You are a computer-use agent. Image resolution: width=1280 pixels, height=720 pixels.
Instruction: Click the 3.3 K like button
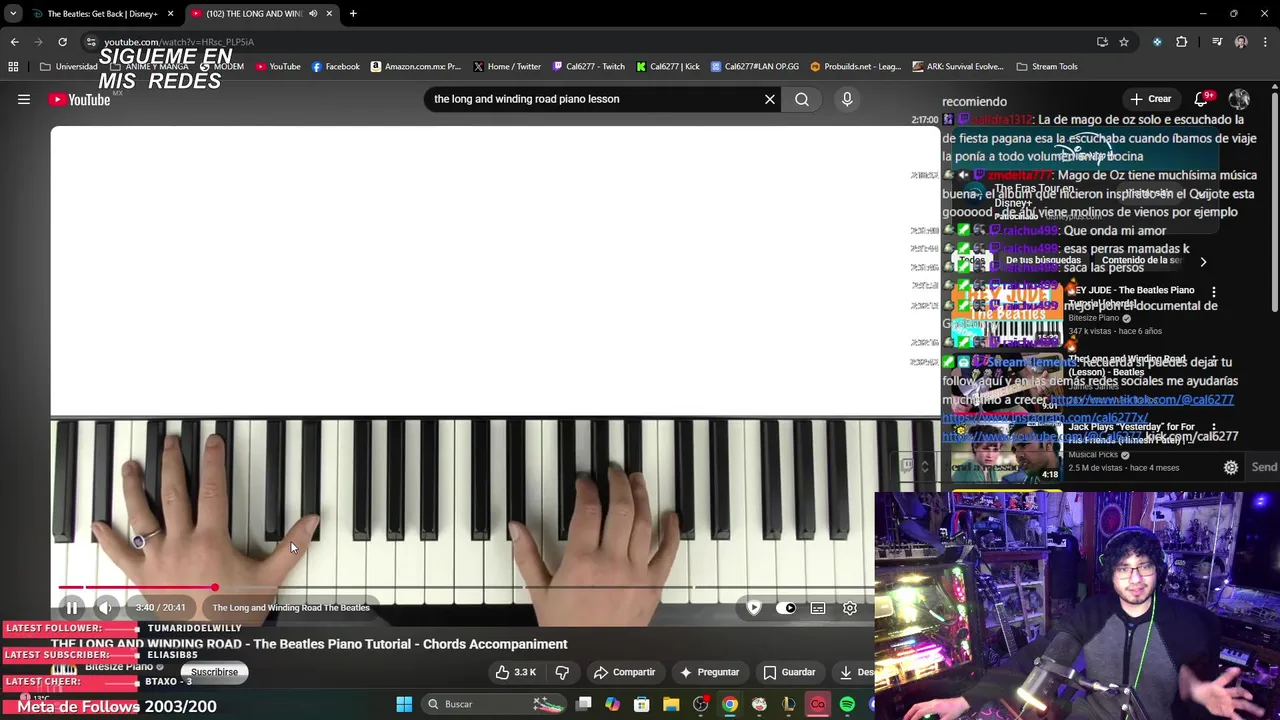pyautogui.click(x=516, y=672)
